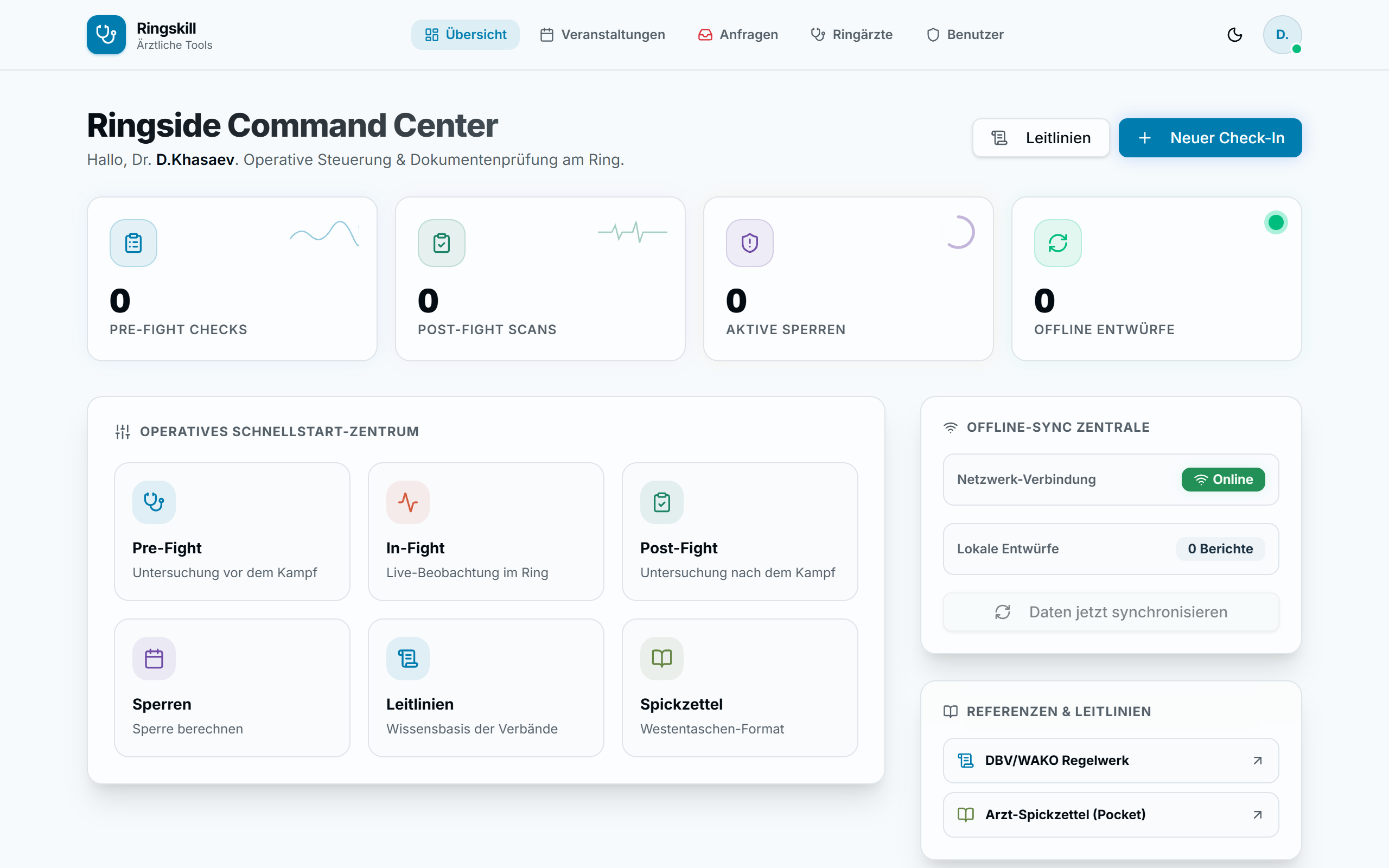Click the Aktive Sperren shield icon

(750, 243)
